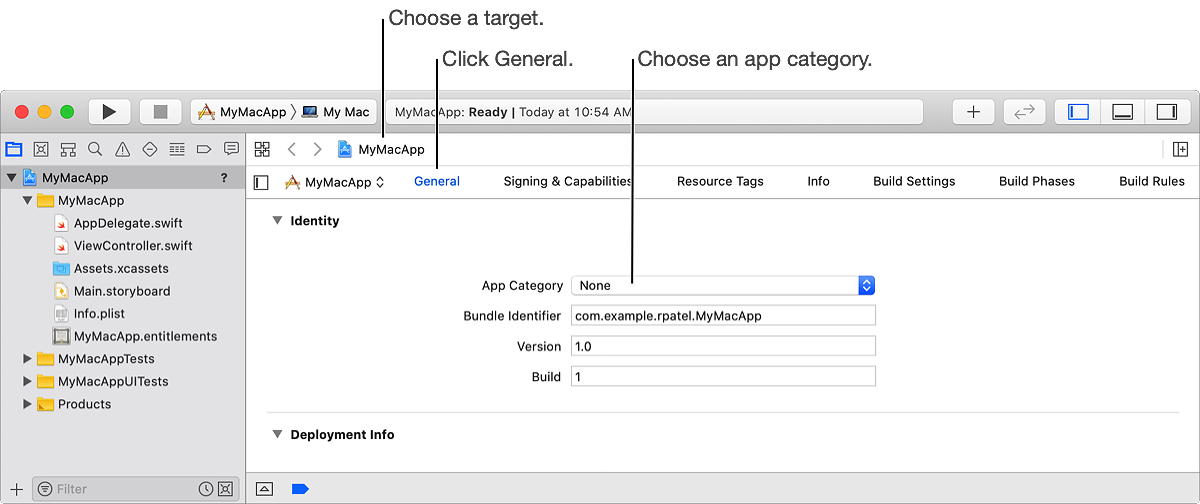Image resolution: width=1200 pixels, height=504 pixels.
Task: Go back in editor history
Action: pyautogui.click(x=292, y=149)
